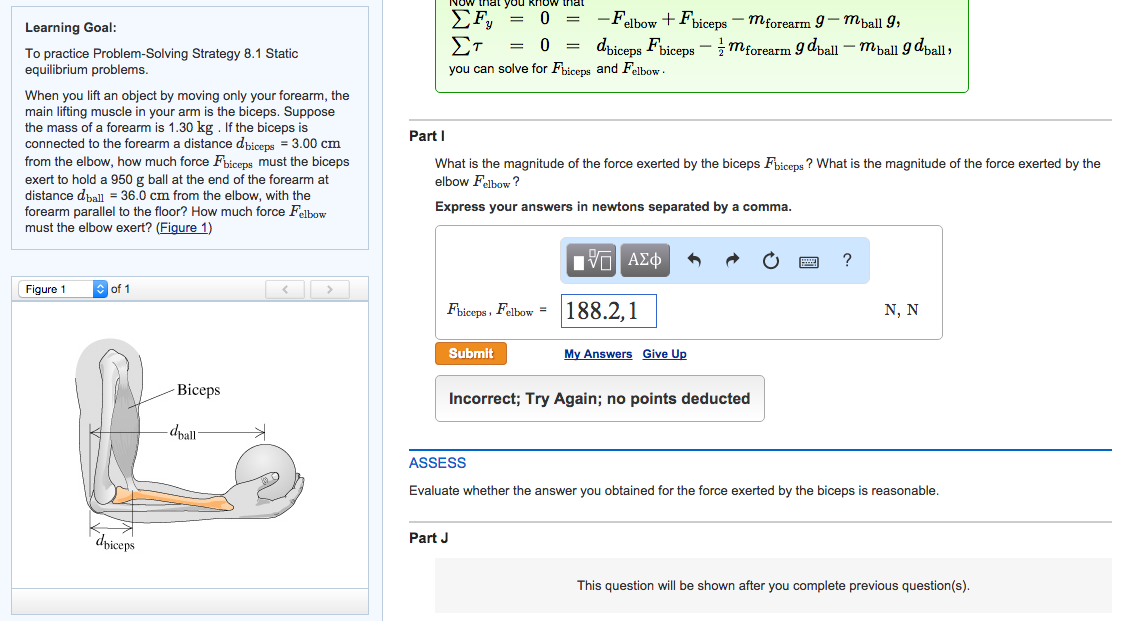
Task: Click Give Up for Part I
Action: coord(664,353)
